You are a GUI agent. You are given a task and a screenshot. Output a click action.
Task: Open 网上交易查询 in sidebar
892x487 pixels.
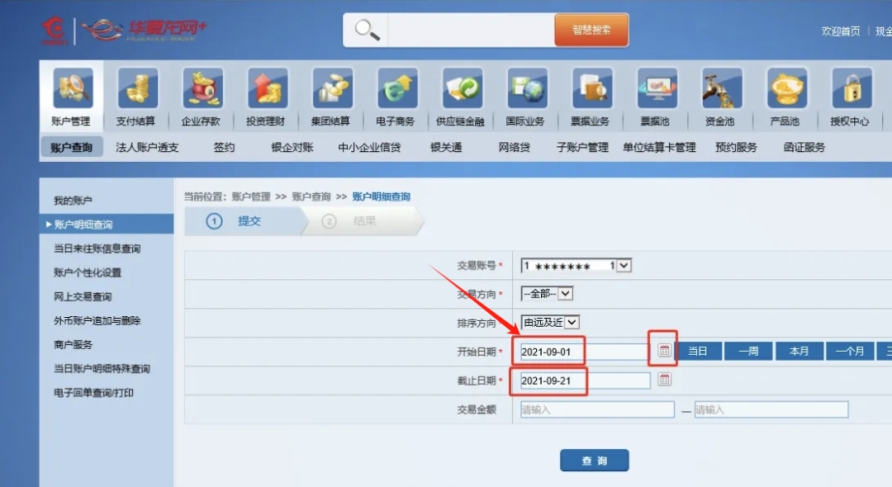(x=82, y=296)
